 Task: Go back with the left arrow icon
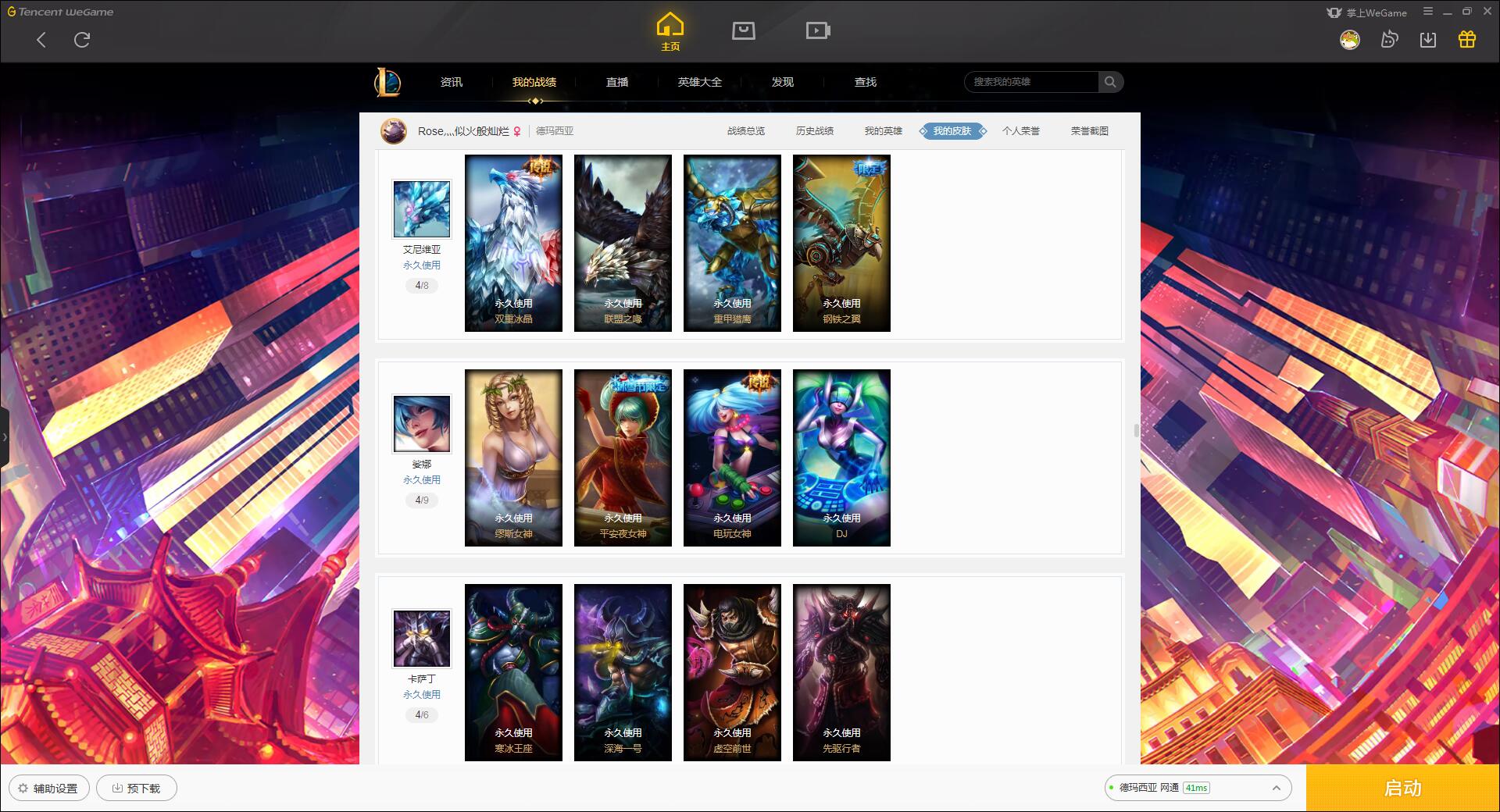click(41, 40)
